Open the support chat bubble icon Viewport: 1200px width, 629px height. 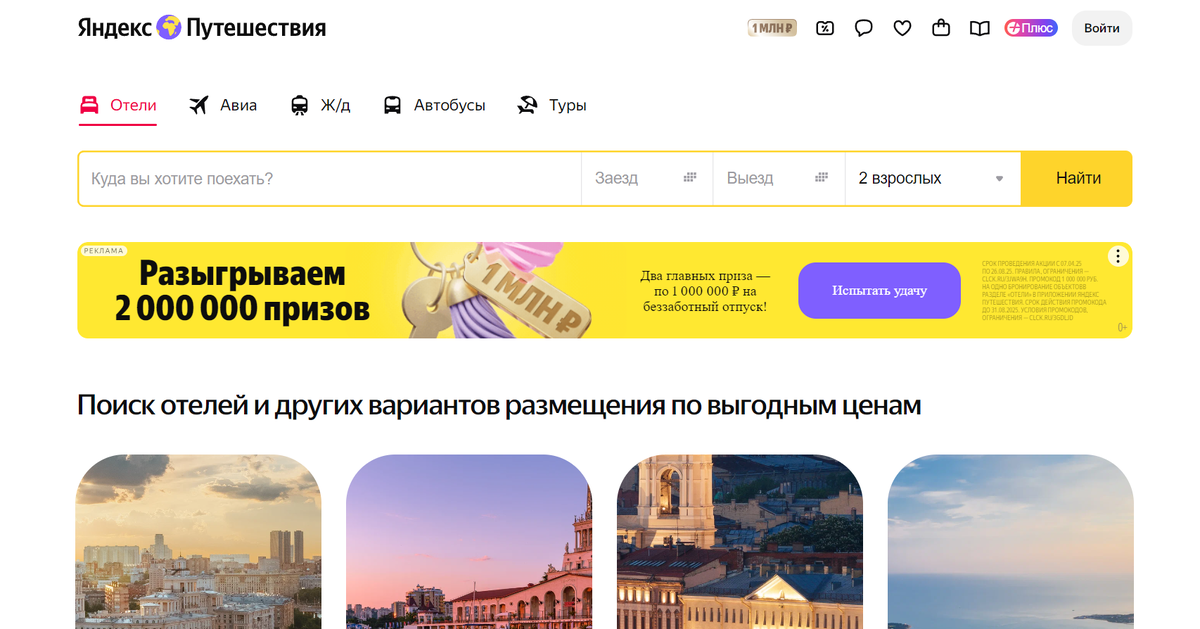[864, 28]
